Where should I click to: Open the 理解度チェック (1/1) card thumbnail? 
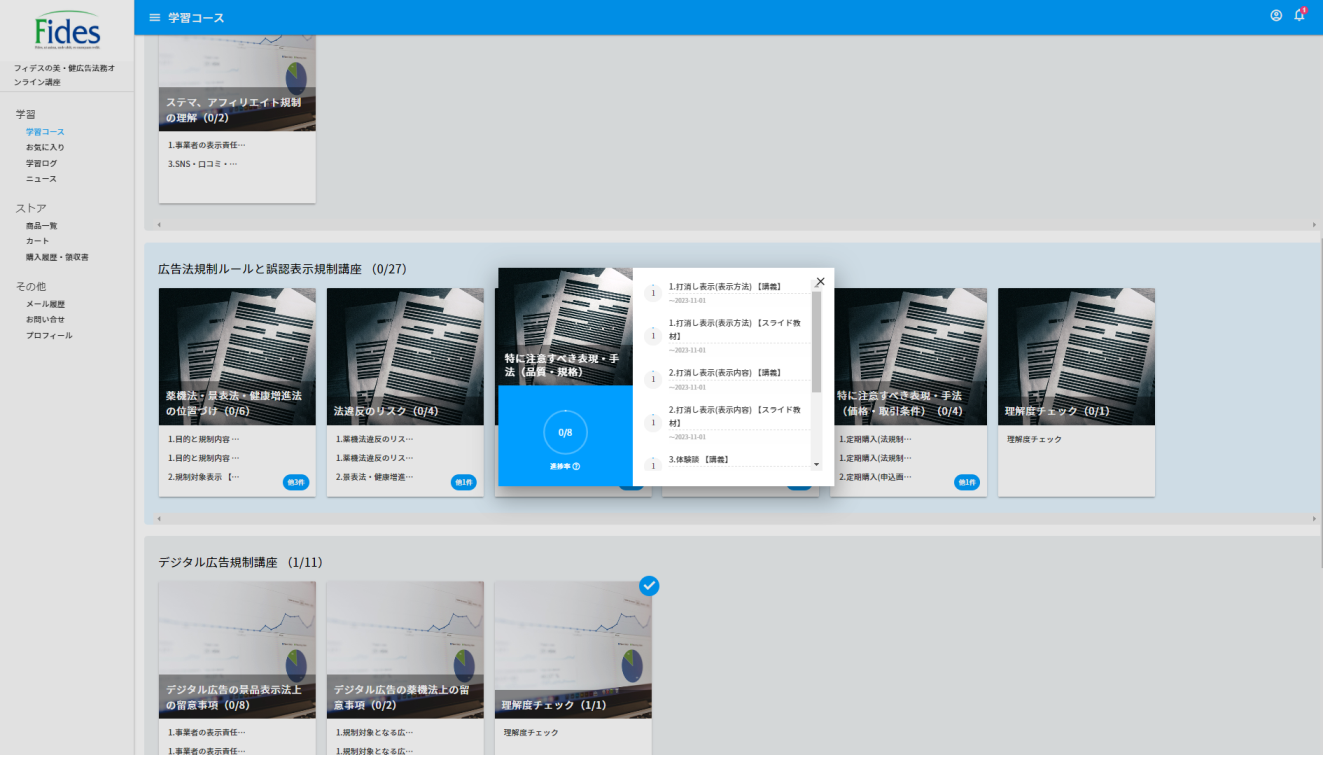[x=573, y=650]
